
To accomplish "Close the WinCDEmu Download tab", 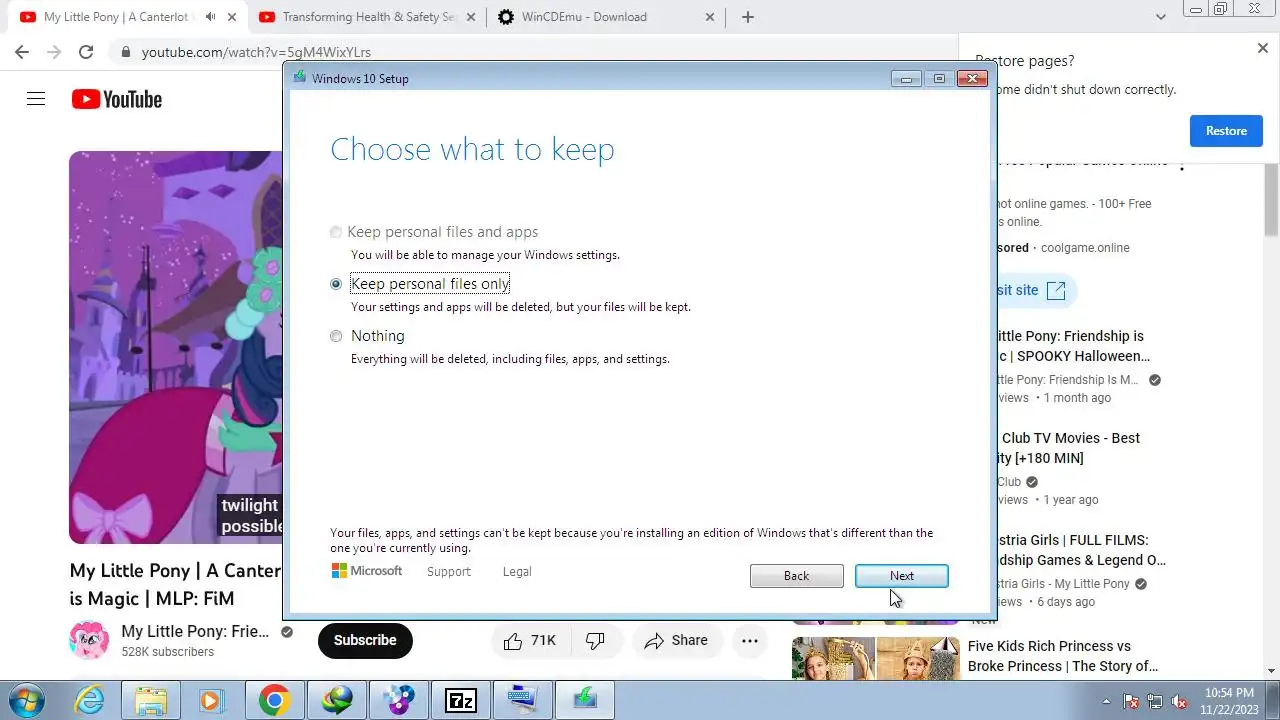I will click(709, 17).
